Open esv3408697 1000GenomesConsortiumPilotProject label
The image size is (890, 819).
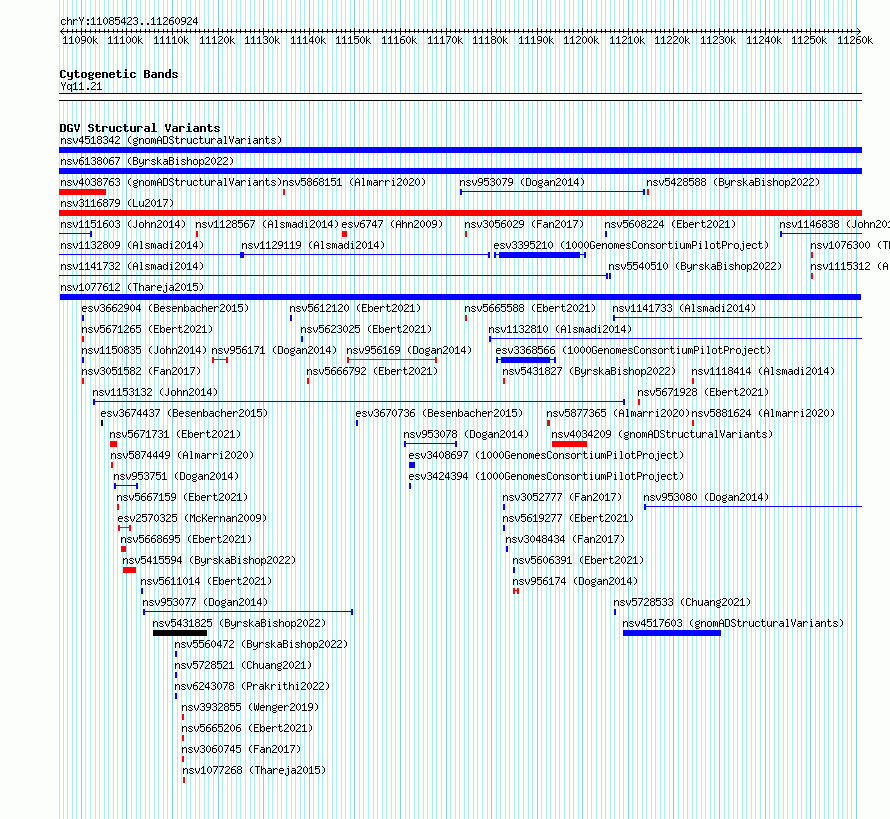[547, 455]
